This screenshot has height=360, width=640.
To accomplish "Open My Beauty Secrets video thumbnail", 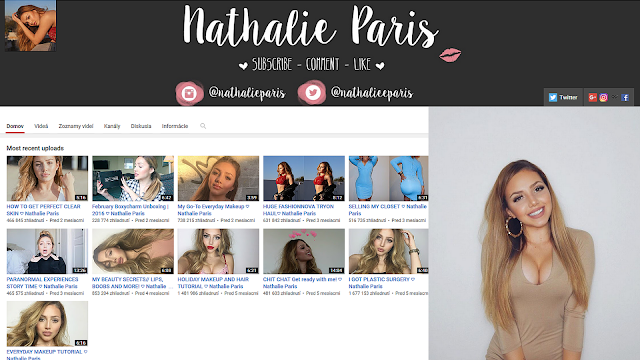I will click(133, 251).
